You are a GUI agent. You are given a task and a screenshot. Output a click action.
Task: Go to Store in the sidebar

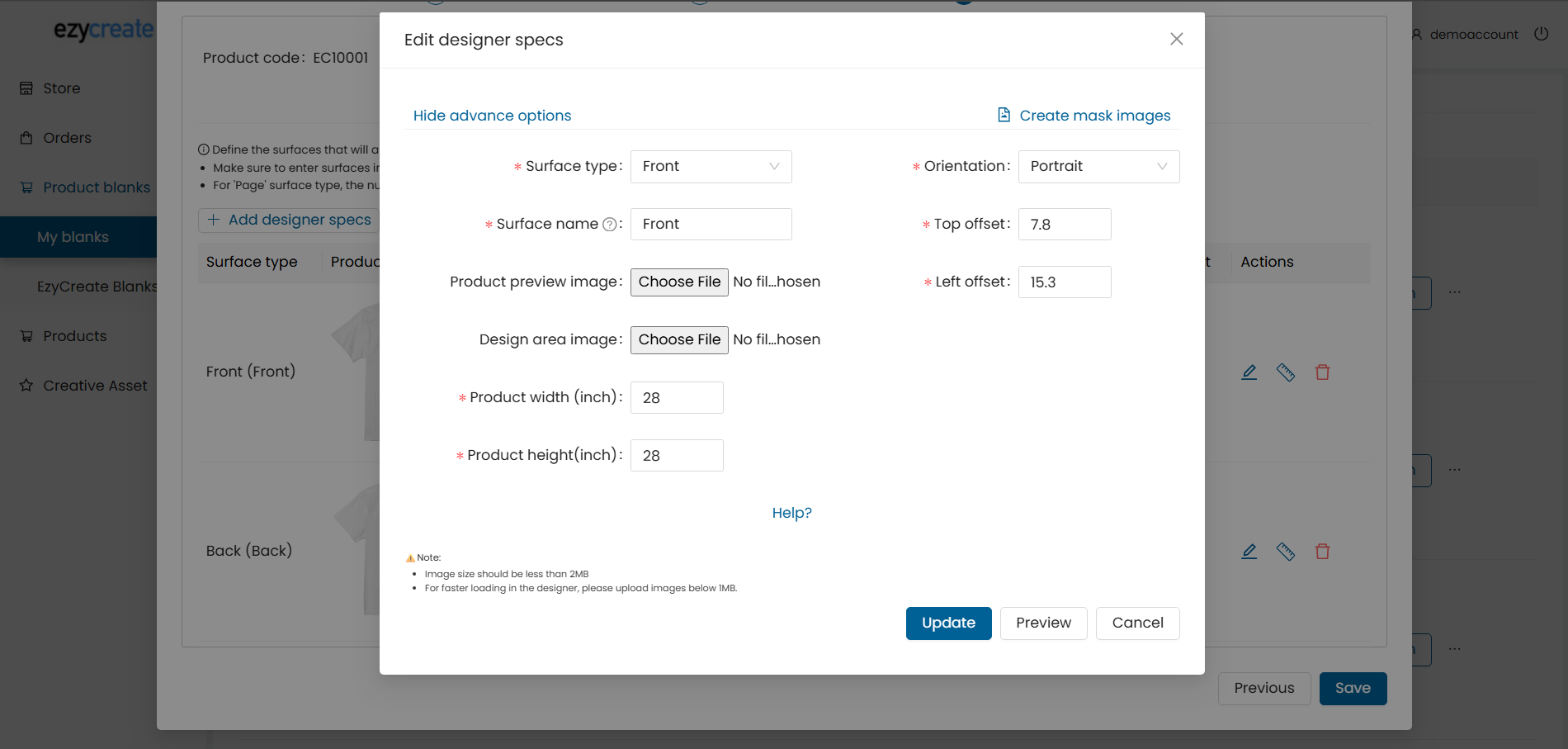61,88
